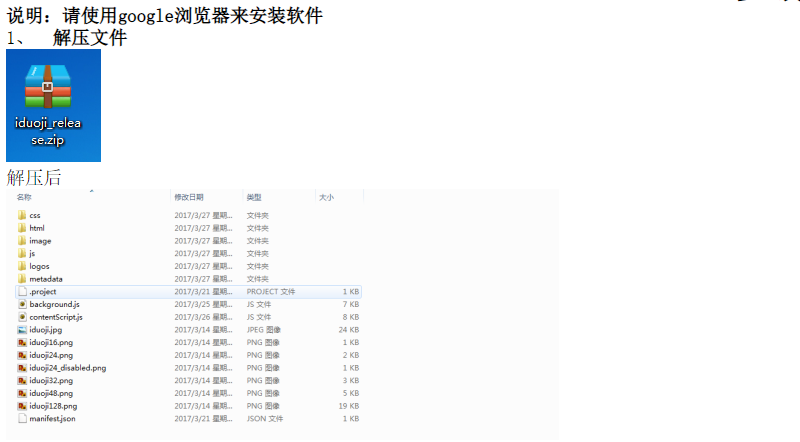
Task: Click the iduoji24_disabled.png file icon
Action: pos(22,368)
